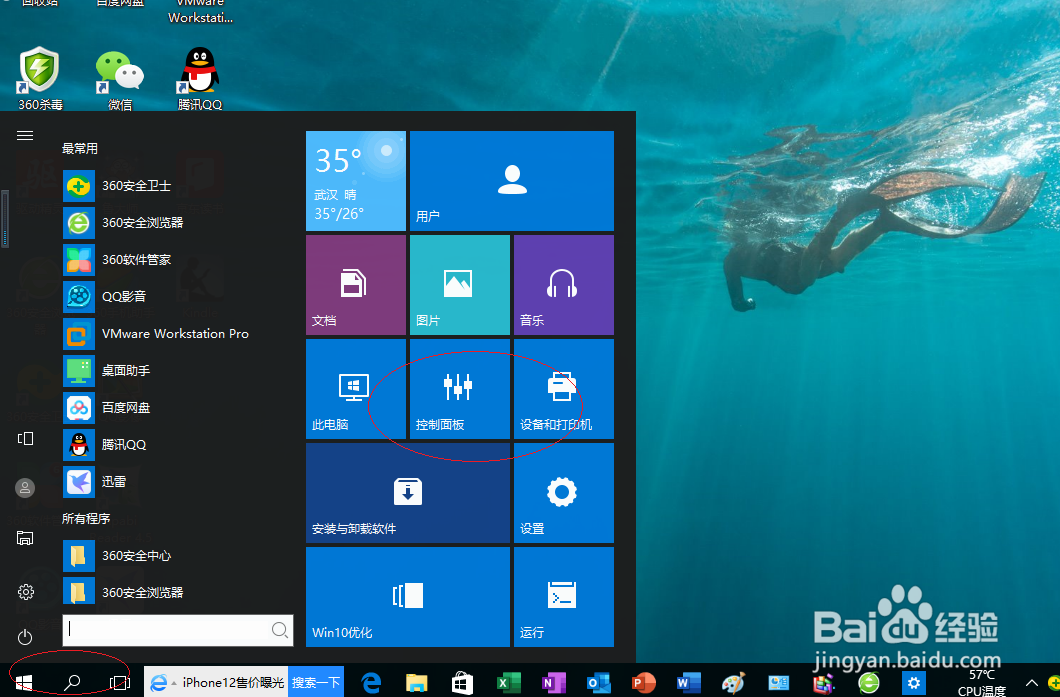Screen dimensions: 1060x697
Task: Open Microsoft Edge from the taskbar
Action: tap(371, 683)
